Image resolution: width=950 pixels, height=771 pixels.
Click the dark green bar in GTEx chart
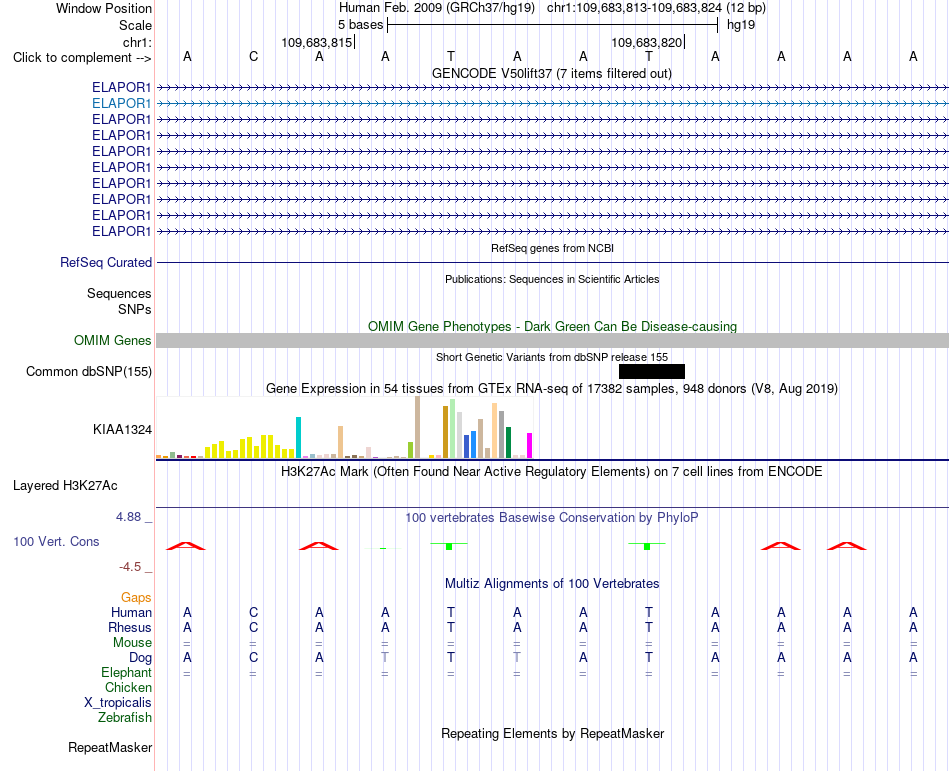(x=508, y=442)
